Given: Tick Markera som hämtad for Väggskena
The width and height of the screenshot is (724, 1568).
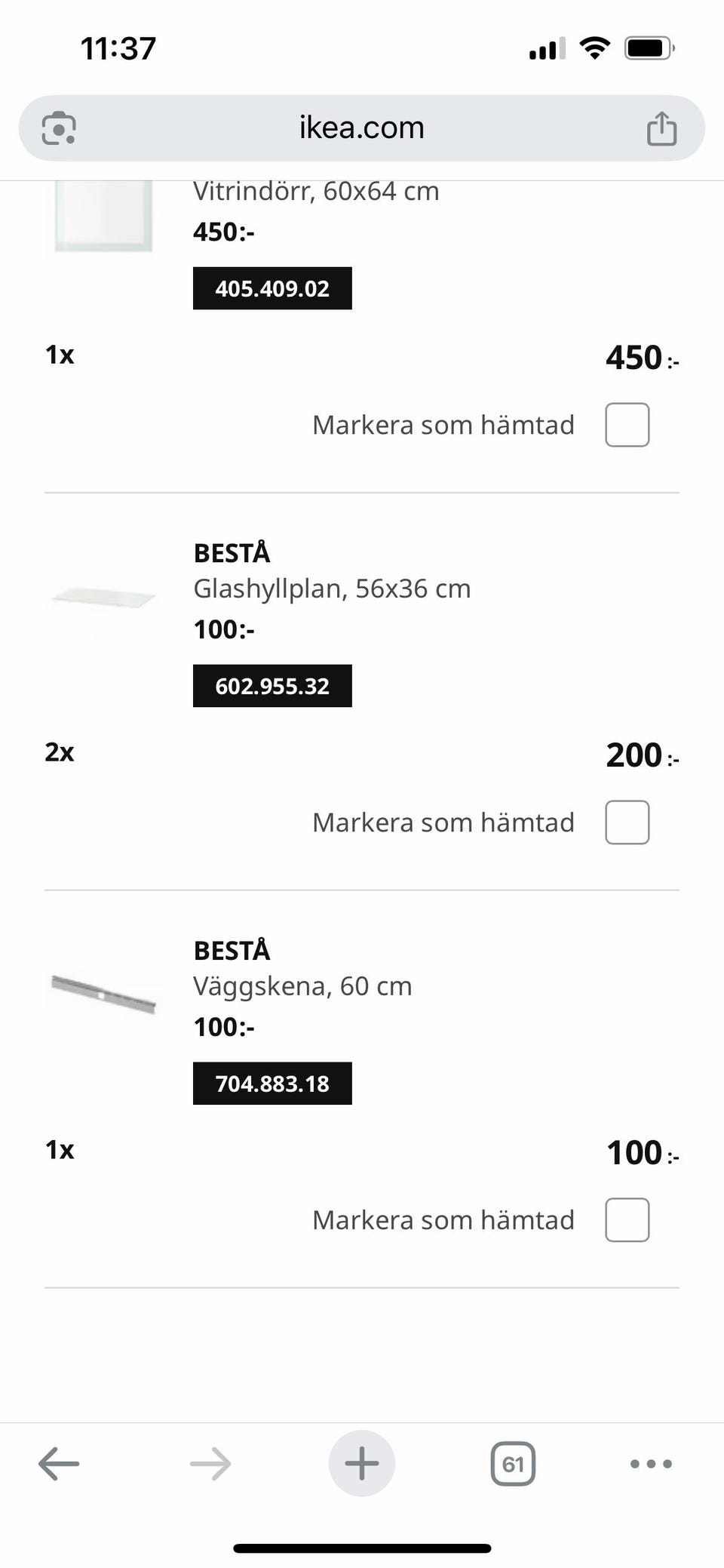Looking at the screenshot, I should (627, 1220).
